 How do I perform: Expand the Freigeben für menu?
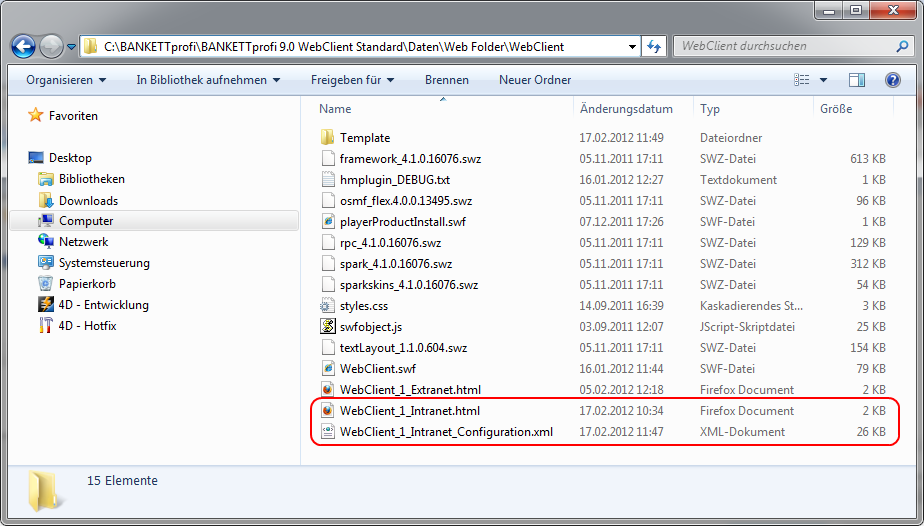click(x=352, y=80)
